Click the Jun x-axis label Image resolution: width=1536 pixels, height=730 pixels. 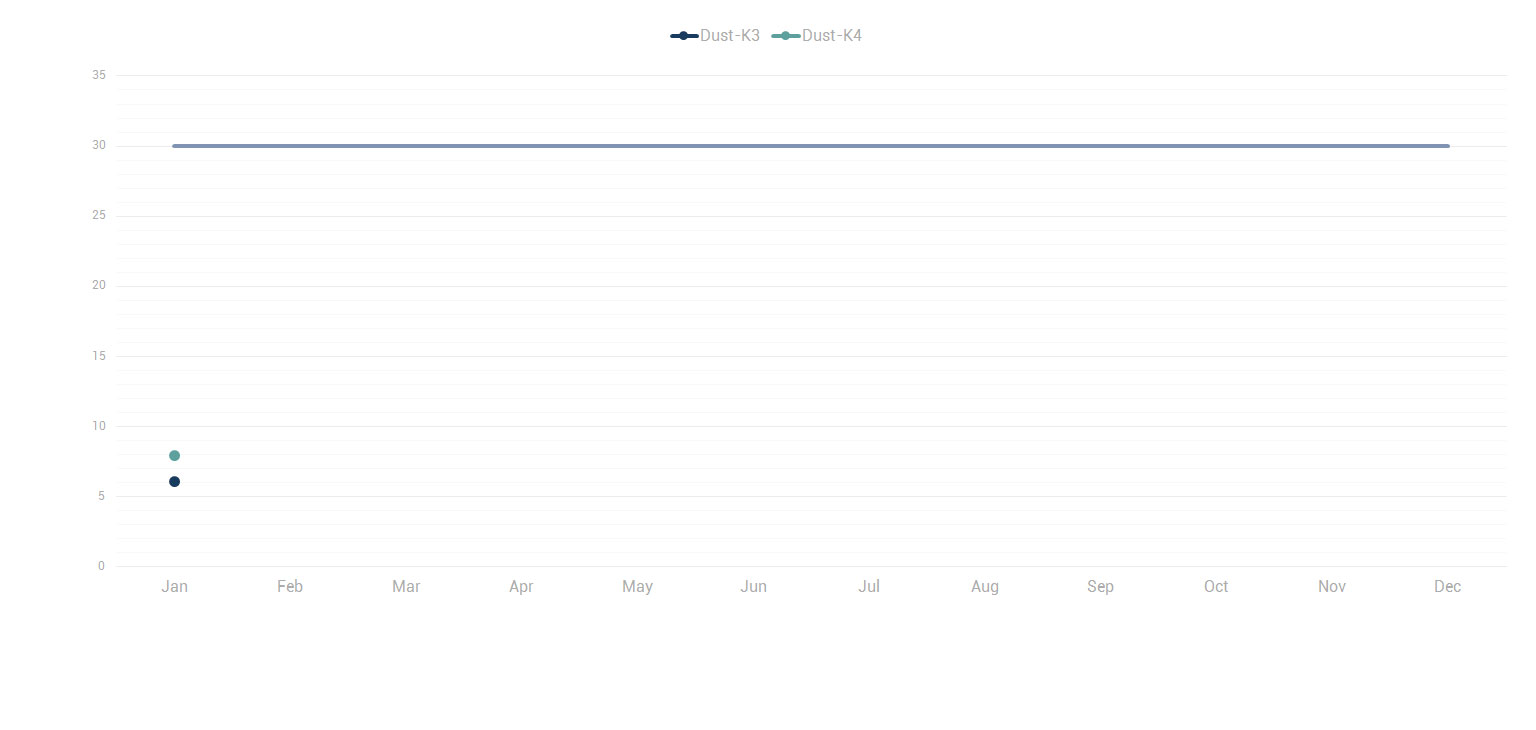click(753, 587)
